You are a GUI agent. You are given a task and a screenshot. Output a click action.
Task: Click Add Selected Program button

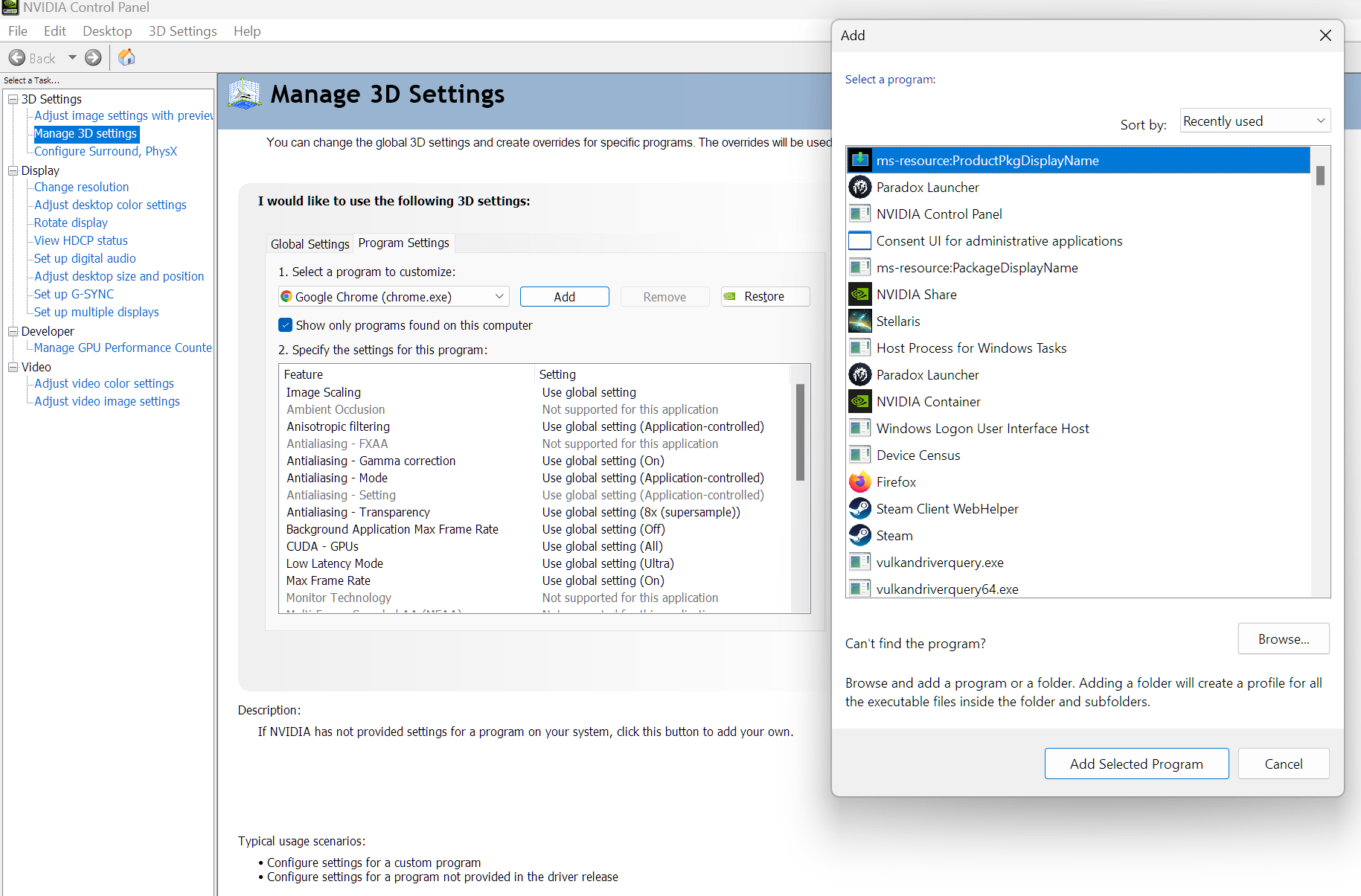click(x=1136, y=764)
